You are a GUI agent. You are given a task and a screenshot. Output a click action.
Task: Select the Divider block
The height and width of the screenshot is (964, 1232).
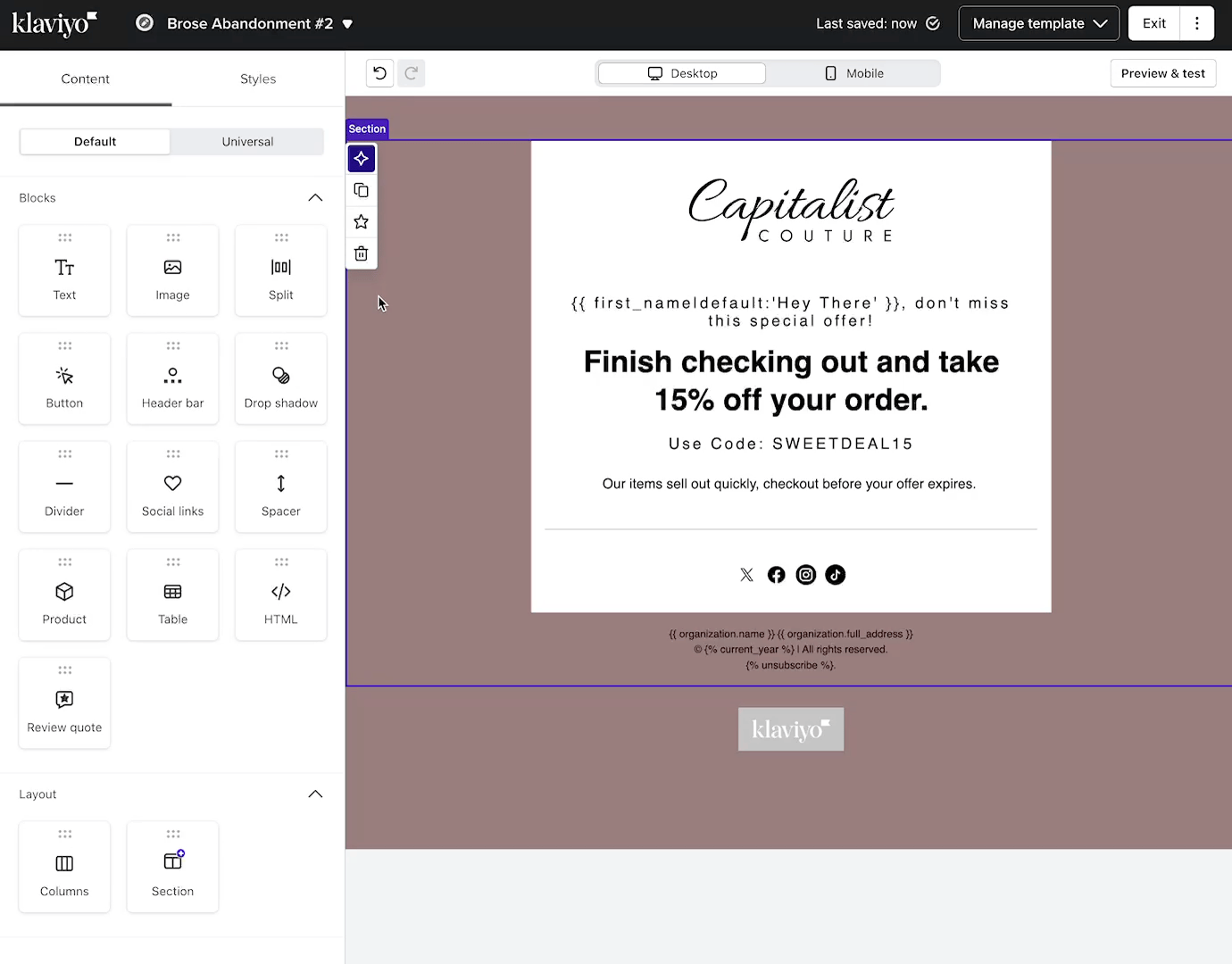click(64, 486)
